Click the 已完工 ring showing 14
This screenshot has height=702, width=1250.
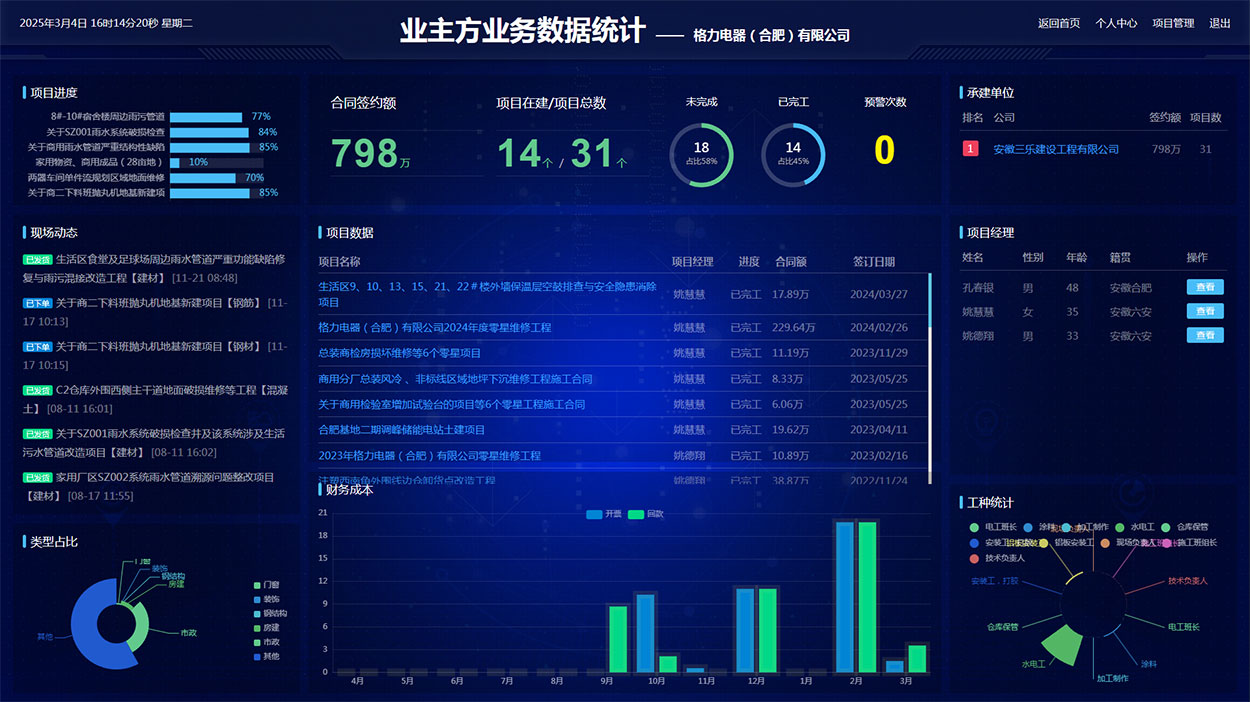(x=793, y=154)
